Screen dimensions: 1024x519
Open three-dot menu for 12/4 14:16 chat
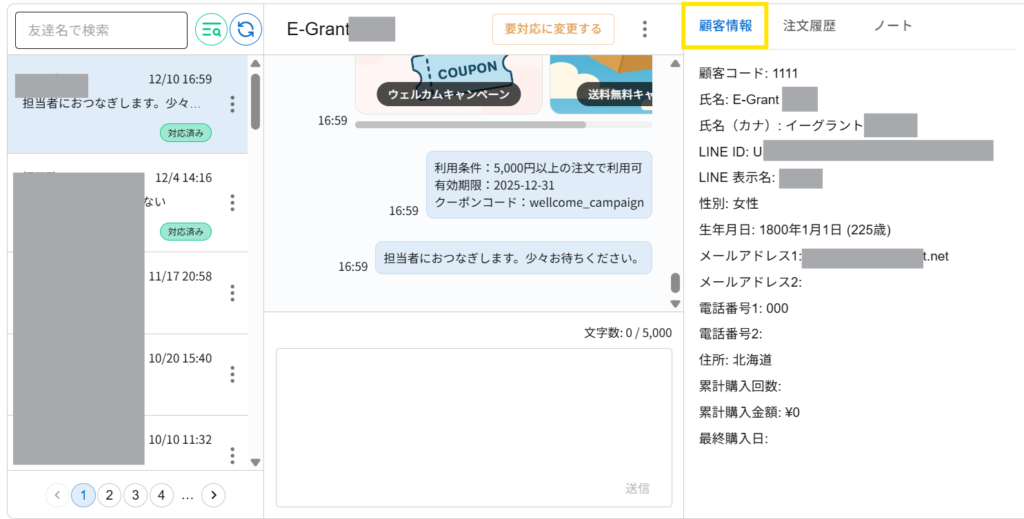[x=233, y=203]
